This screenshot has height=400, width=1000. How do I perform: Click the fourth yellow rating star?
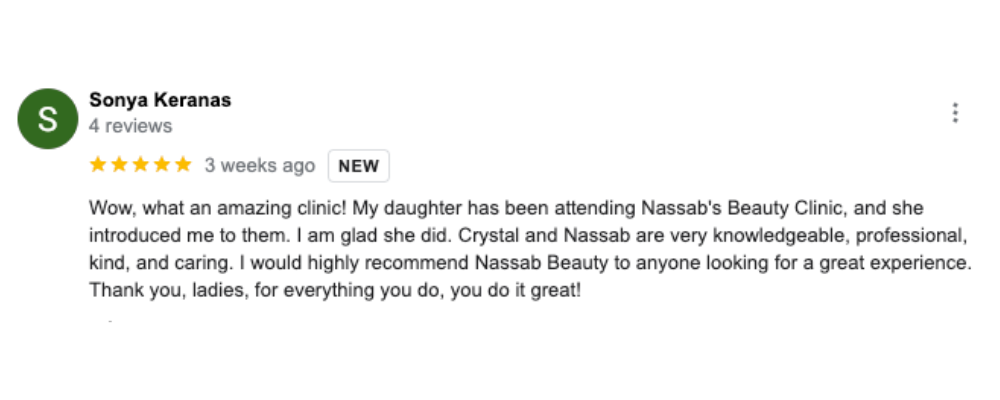[x=162, y=165]
